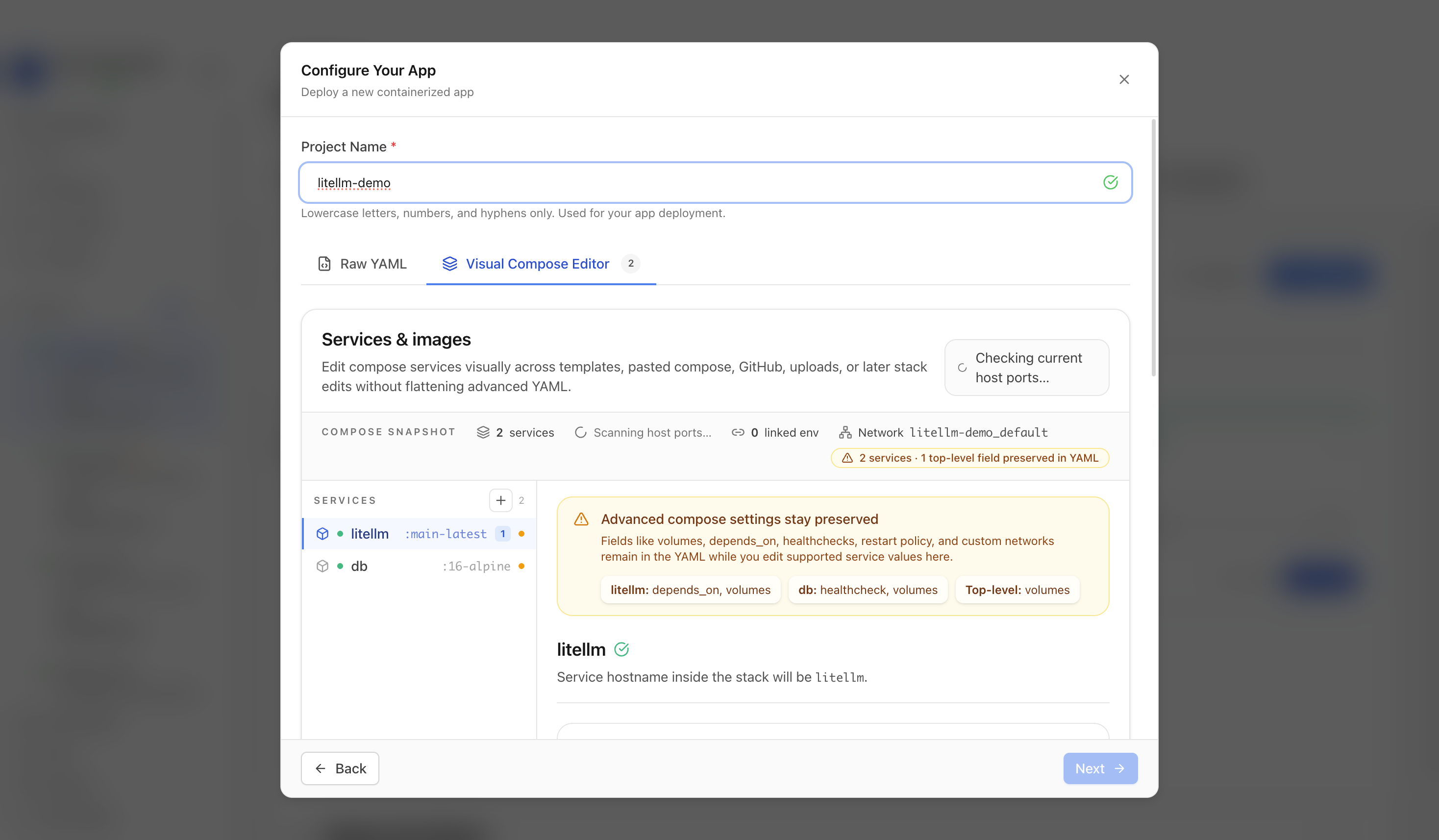This screenshot has height=840, width=1439.
Task: Click the spinner in Checking current host ports
Action: (962, 368)
